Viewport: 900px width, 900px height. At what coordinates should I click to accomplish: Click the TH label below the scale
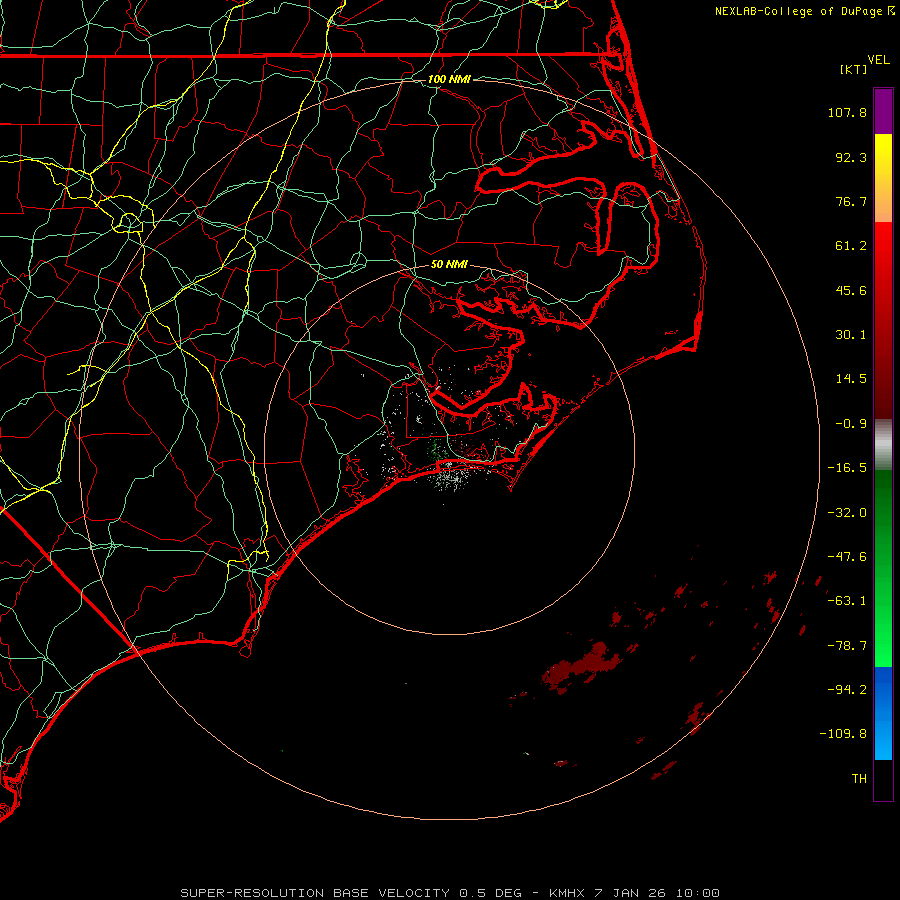[859, 779]
